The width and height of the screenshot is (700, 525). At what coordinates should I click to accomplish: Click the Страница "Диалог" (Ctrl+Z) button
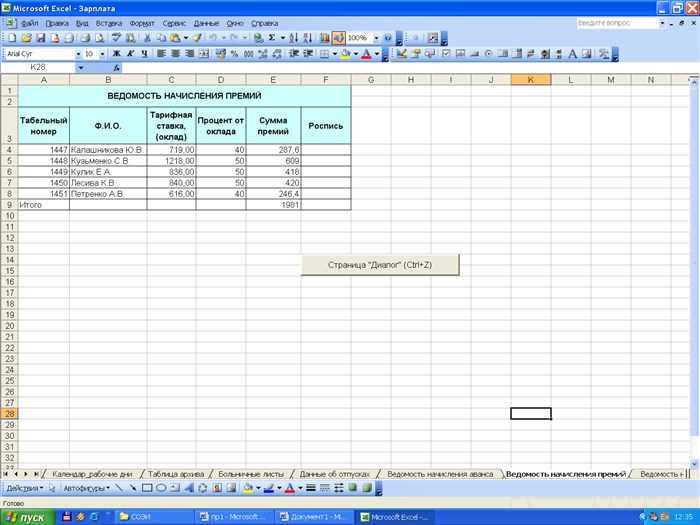point(380,265)
